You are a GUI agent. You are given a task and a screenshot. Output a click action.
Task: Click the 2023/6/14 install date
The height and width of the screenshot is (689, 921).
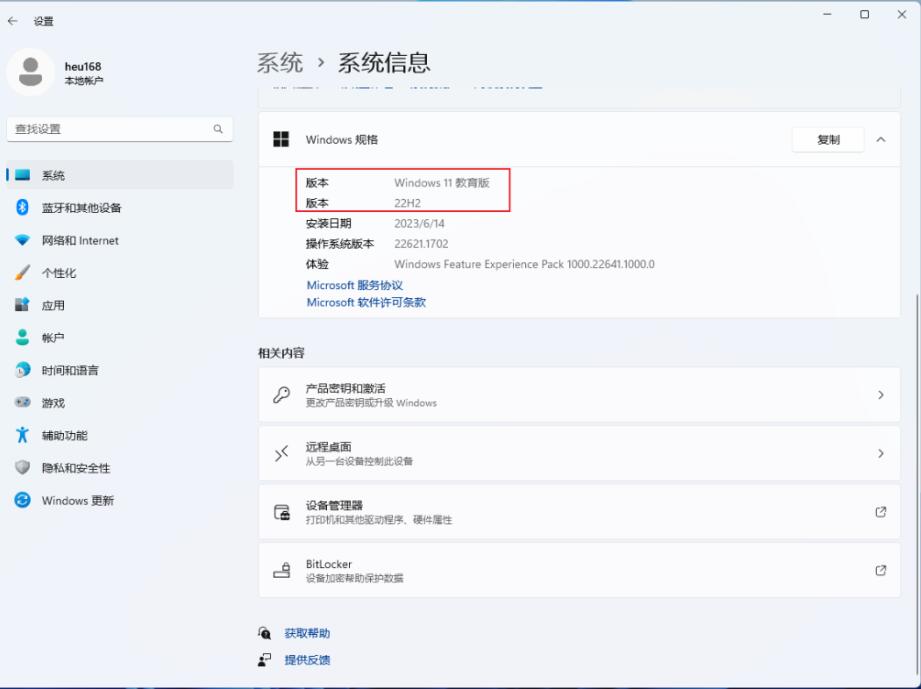[x=419, y=223]
